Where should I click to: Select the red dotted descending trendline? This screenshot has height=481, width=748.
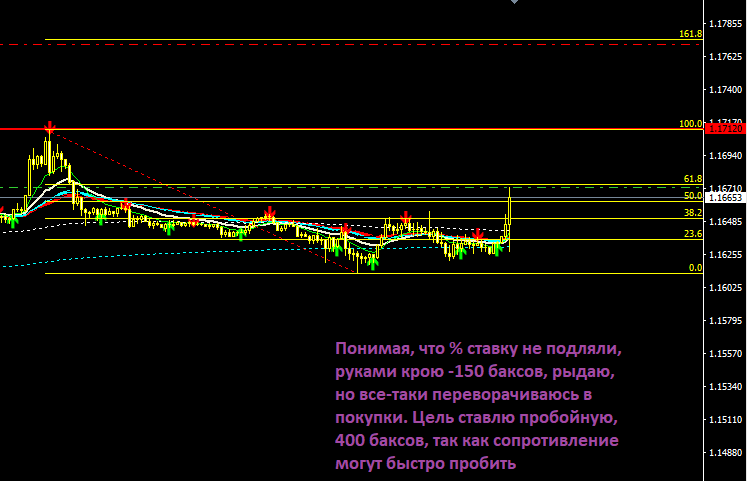(x=203, y=201)
